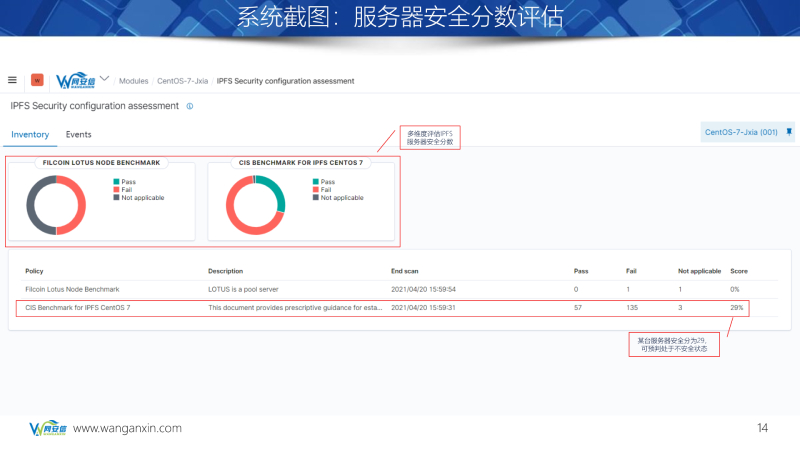Click the orange W app icon
The height and width of the screenshot is (450, 800).
tap(37, 80)
